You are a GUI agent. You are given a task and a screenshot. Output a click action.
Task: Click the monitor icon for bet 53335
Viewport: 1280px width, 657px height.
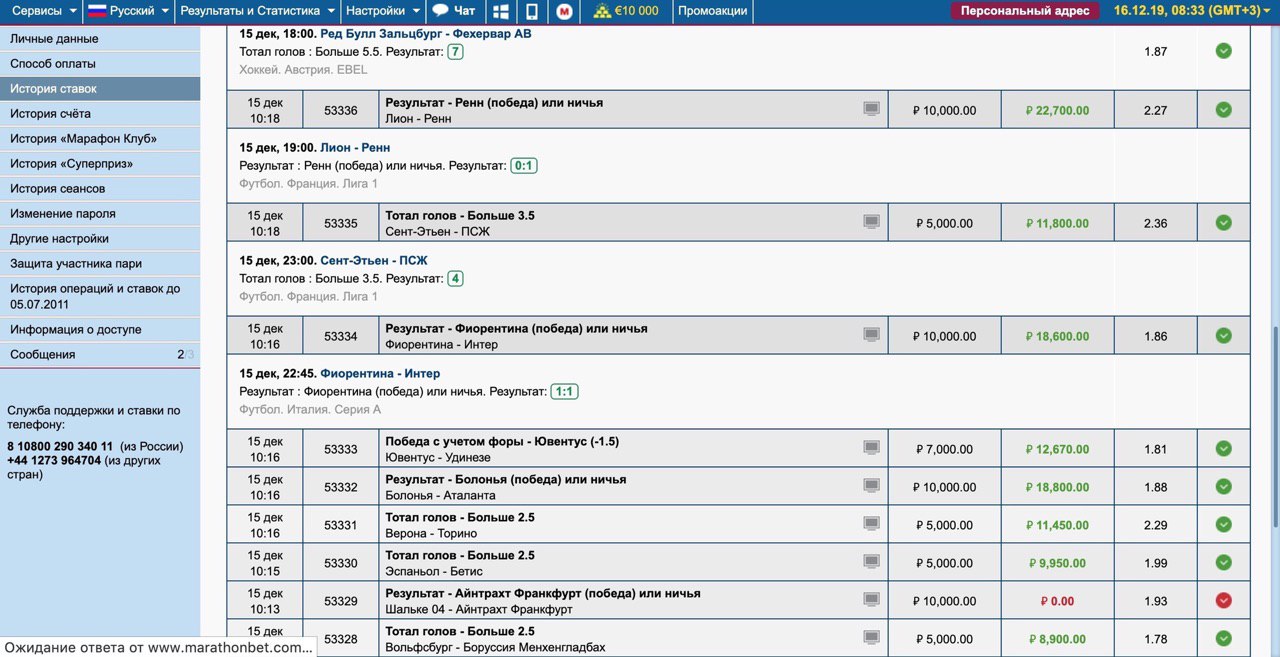point(872,222)
